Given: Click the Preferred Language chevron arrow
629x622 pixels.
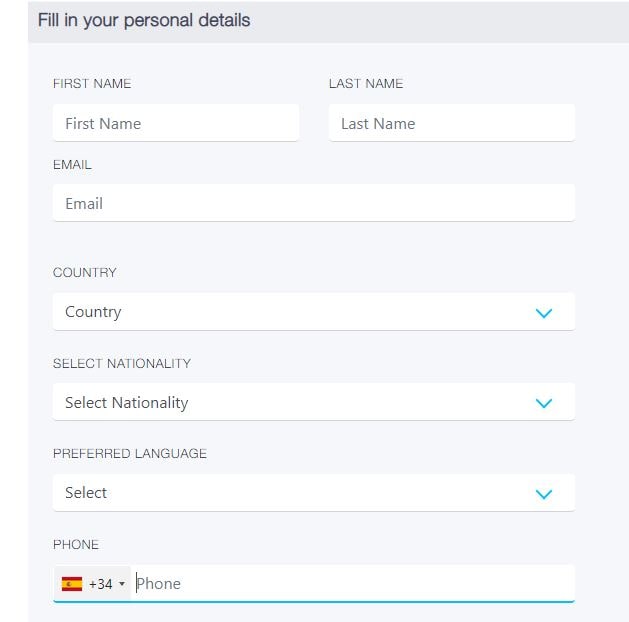Looking at the screenshot, I should (544, 494).
